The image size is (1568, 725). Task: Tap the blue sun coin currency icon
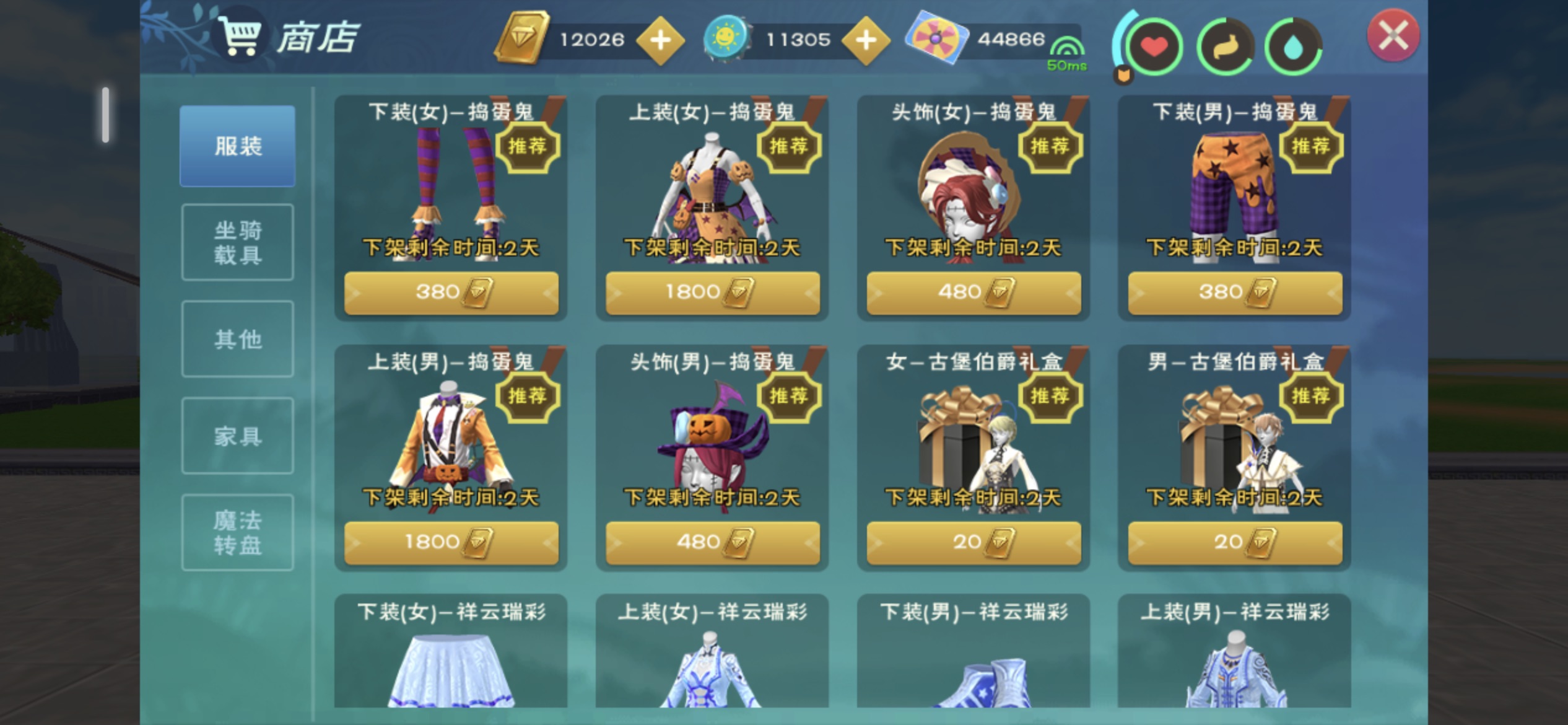[x=726, y=38]
